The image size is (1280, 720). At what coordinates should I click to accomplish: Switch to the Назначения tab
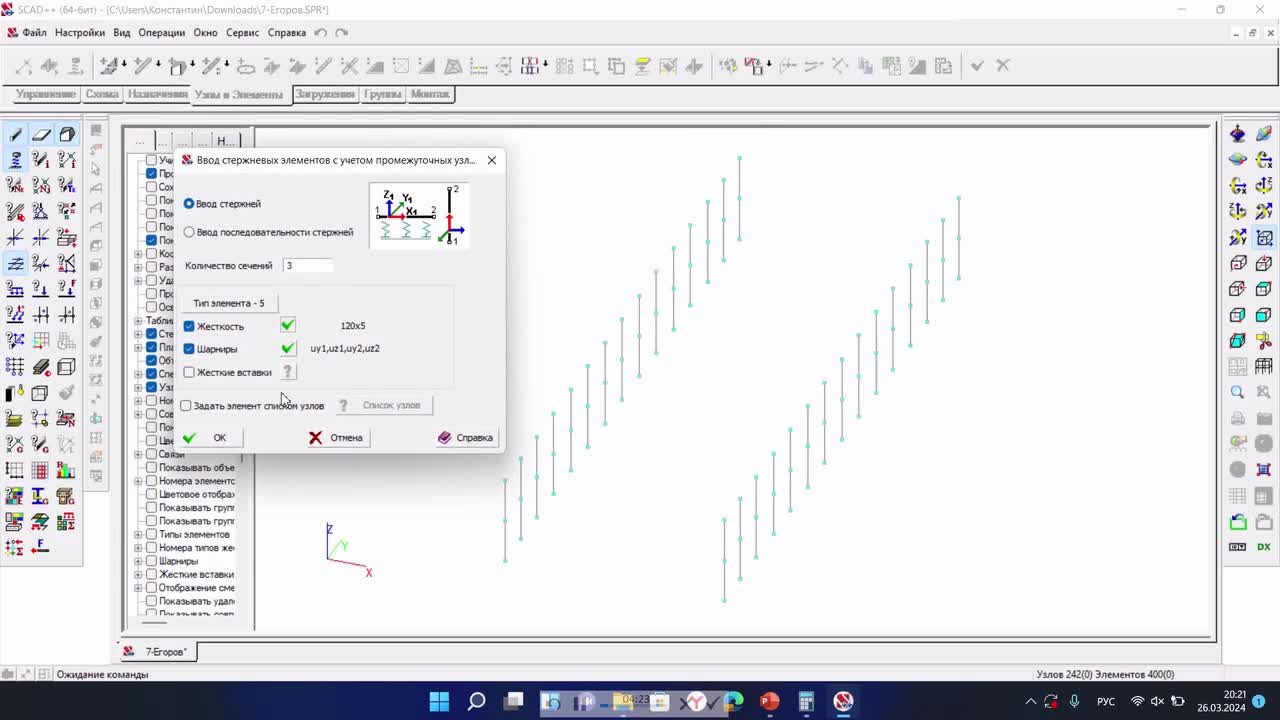(x=158, y=94)
